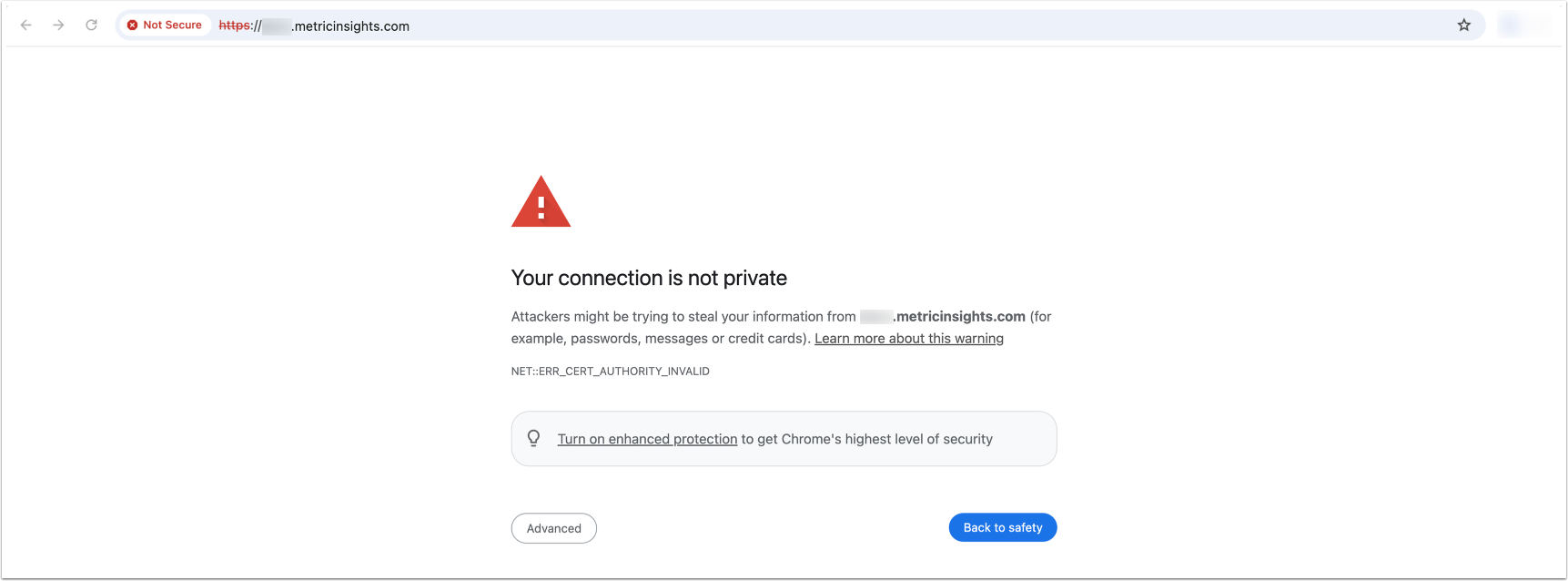Screen dimensions: 1568x581
Task: Click the struck-through https in the URL
Action: click(x=234, y=25)
